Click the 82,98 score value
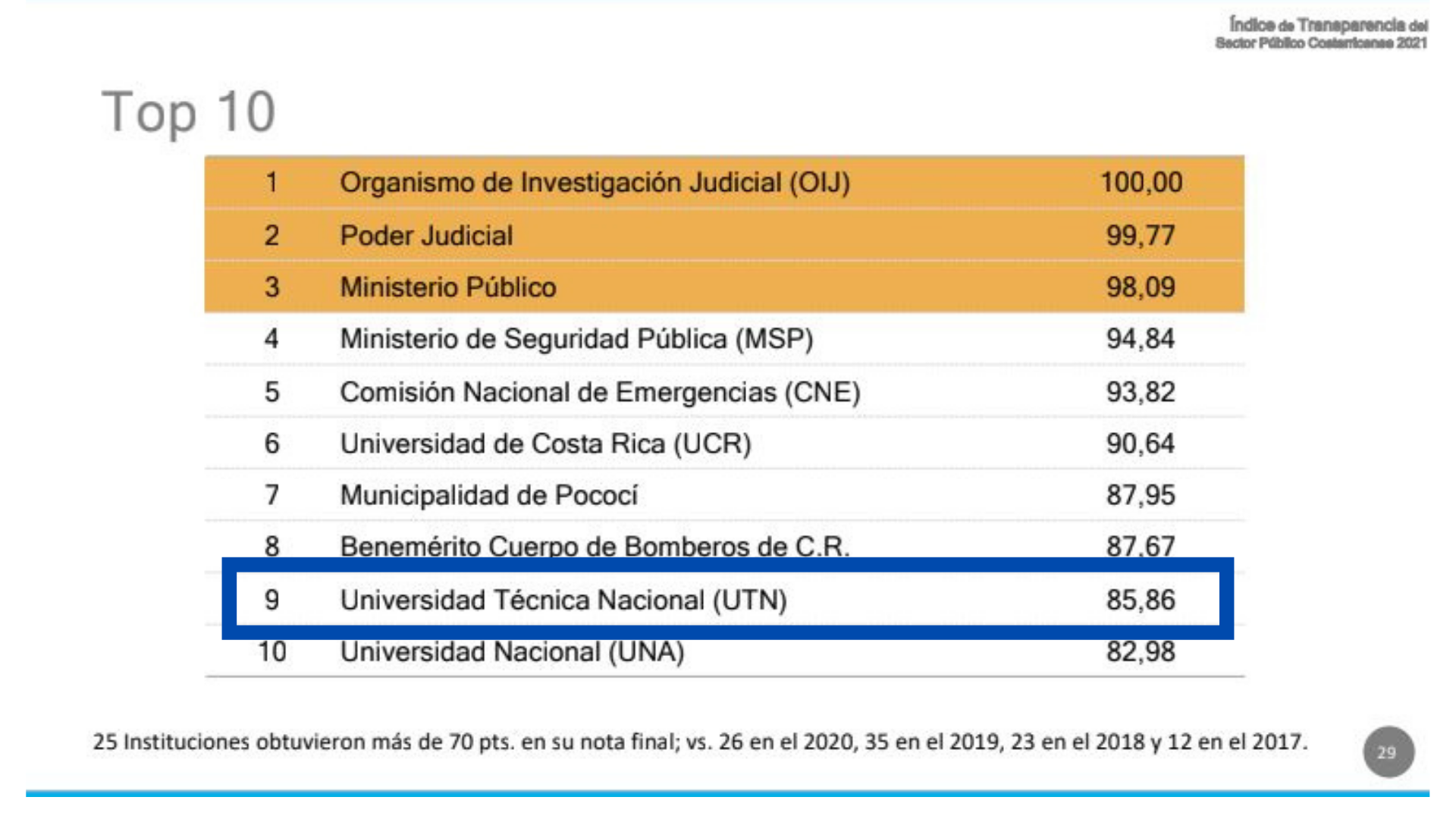1456x819 pixels. click(1141, 652)
